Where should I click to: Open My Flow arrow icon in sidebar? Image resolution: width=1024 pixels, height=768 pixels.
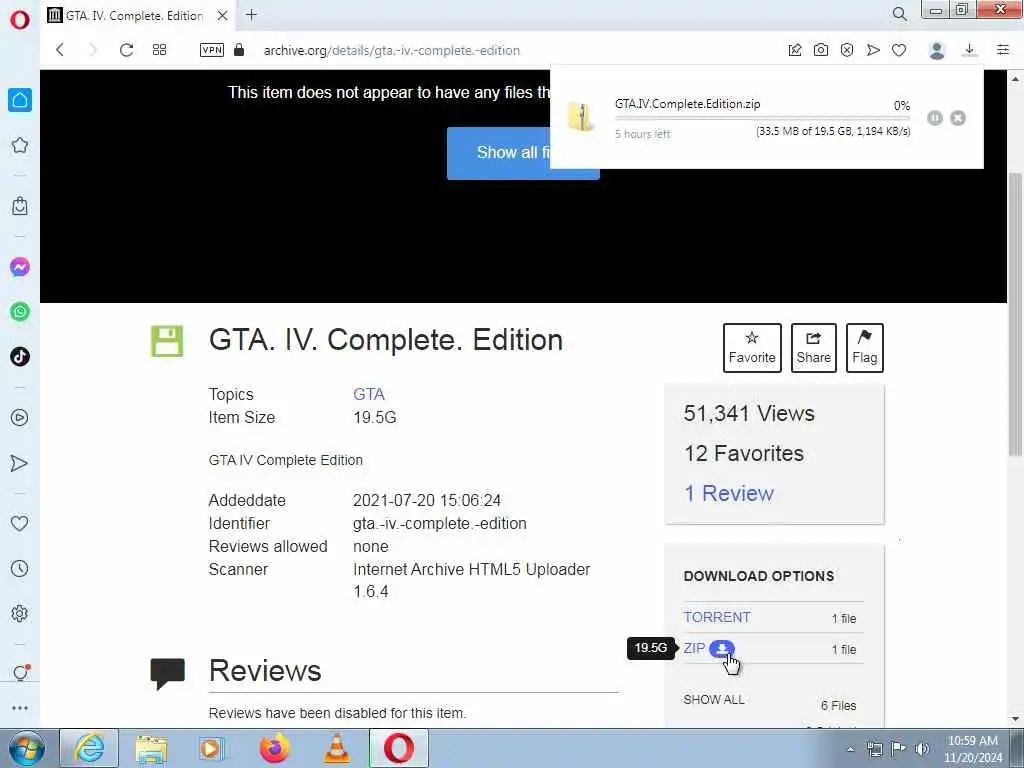pyautogui.click(x=20, y=463)
